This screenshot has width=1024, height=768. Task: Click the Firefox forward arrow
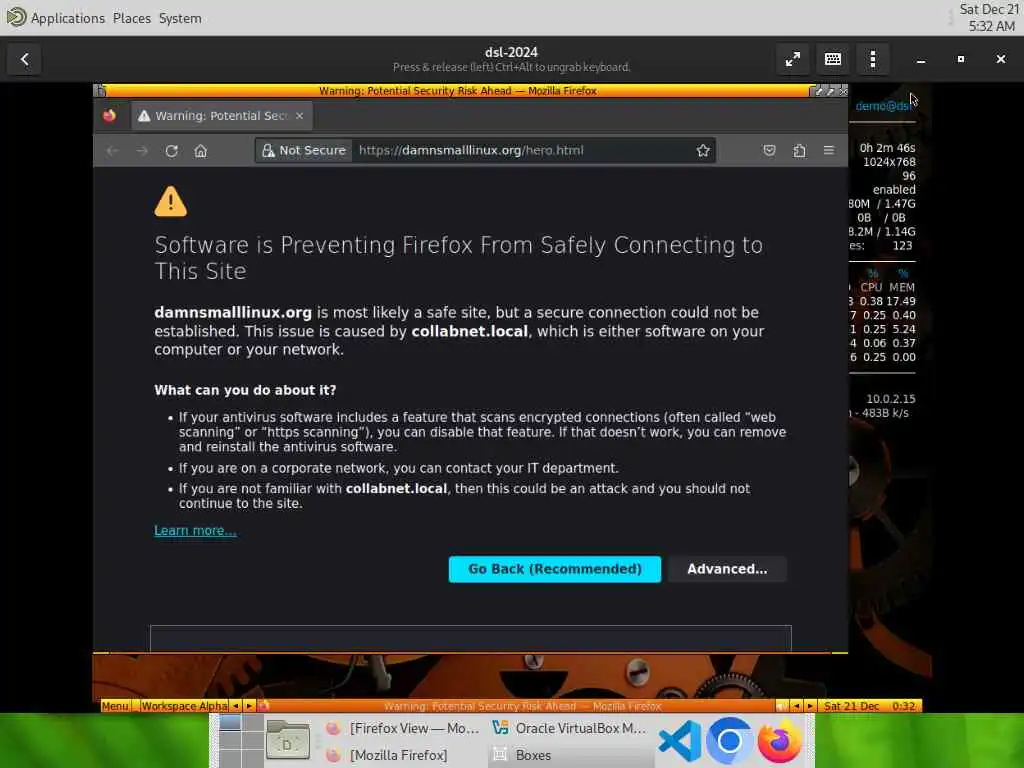(142, 151)
